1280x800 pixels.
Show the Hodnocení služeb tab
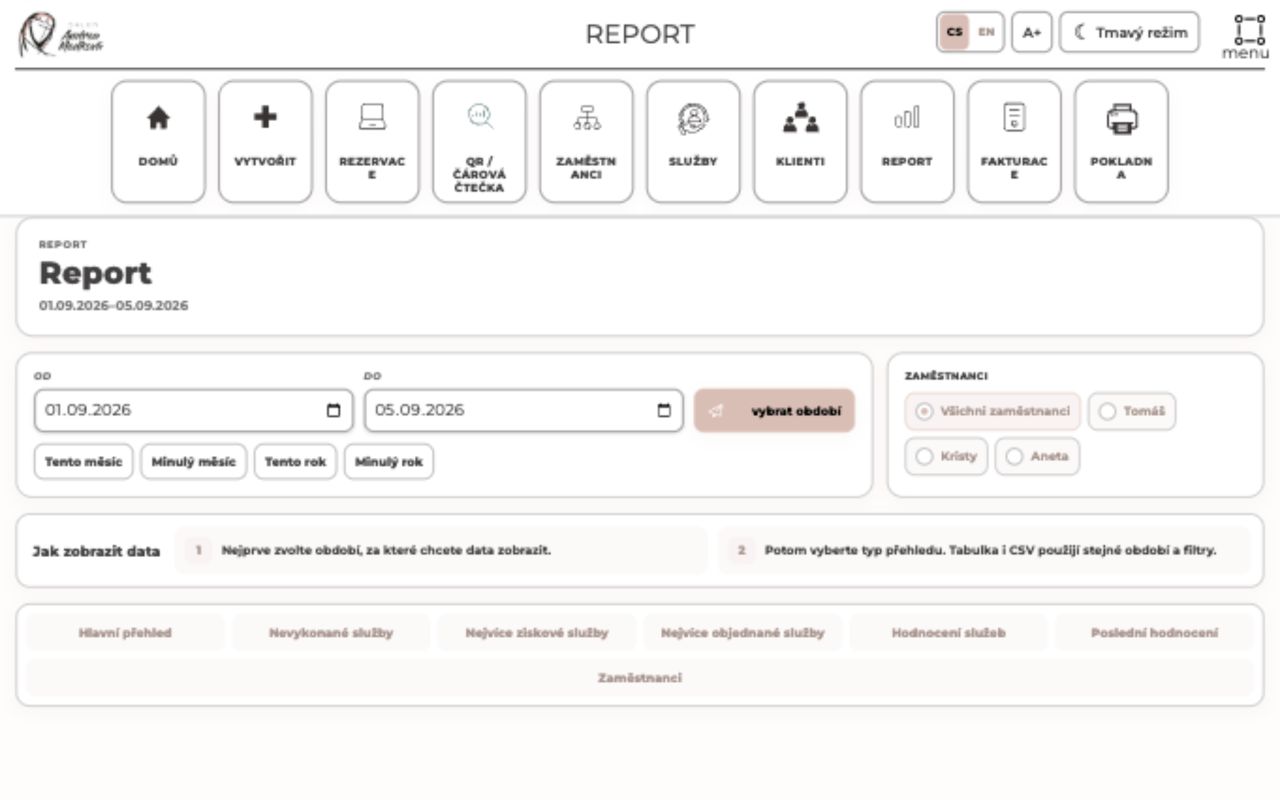(x=949, y=633)
